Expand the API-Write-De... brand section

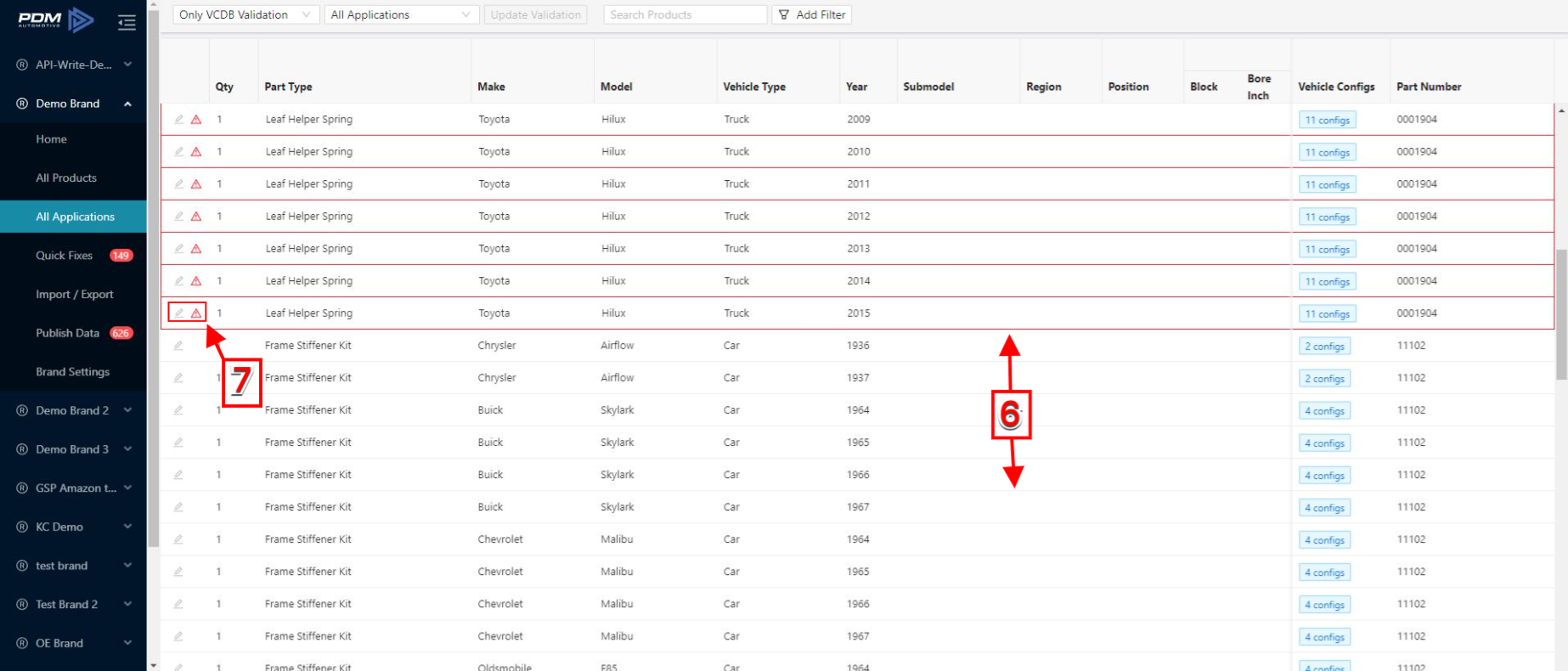[x=127, y=65]
